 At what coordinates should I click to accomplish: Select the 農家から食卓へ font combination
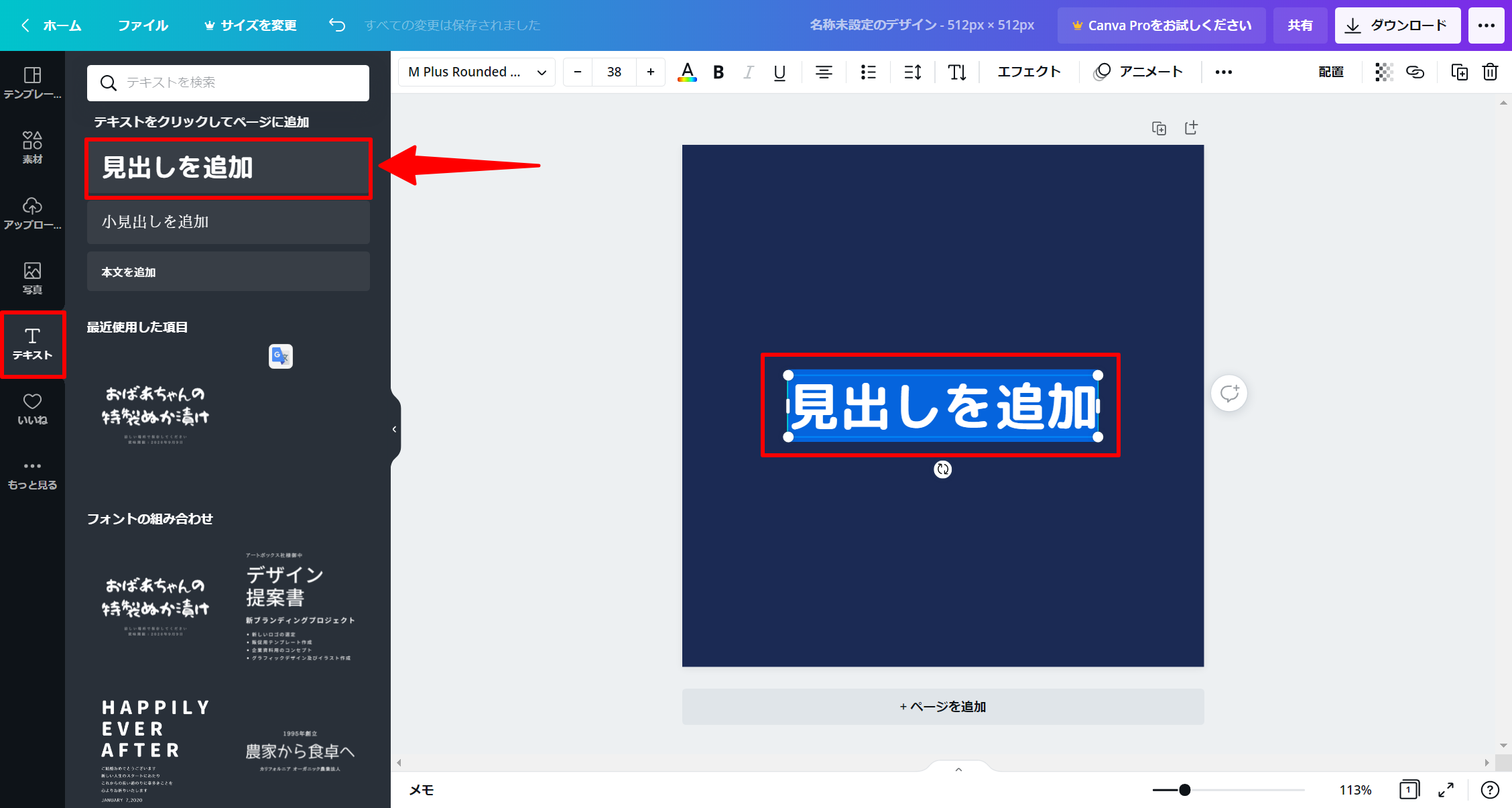coord(299,751)
